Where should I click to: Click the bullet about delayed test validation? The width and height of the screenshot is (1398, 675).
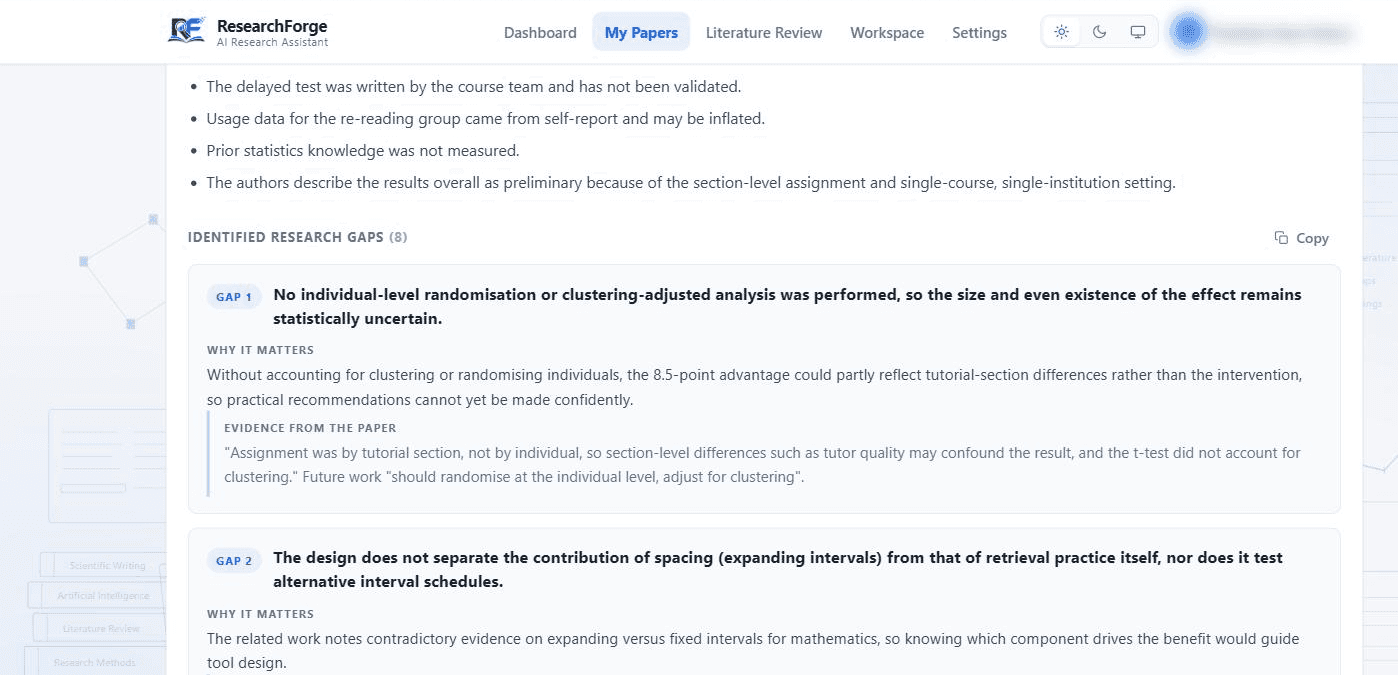click(473, 87)
